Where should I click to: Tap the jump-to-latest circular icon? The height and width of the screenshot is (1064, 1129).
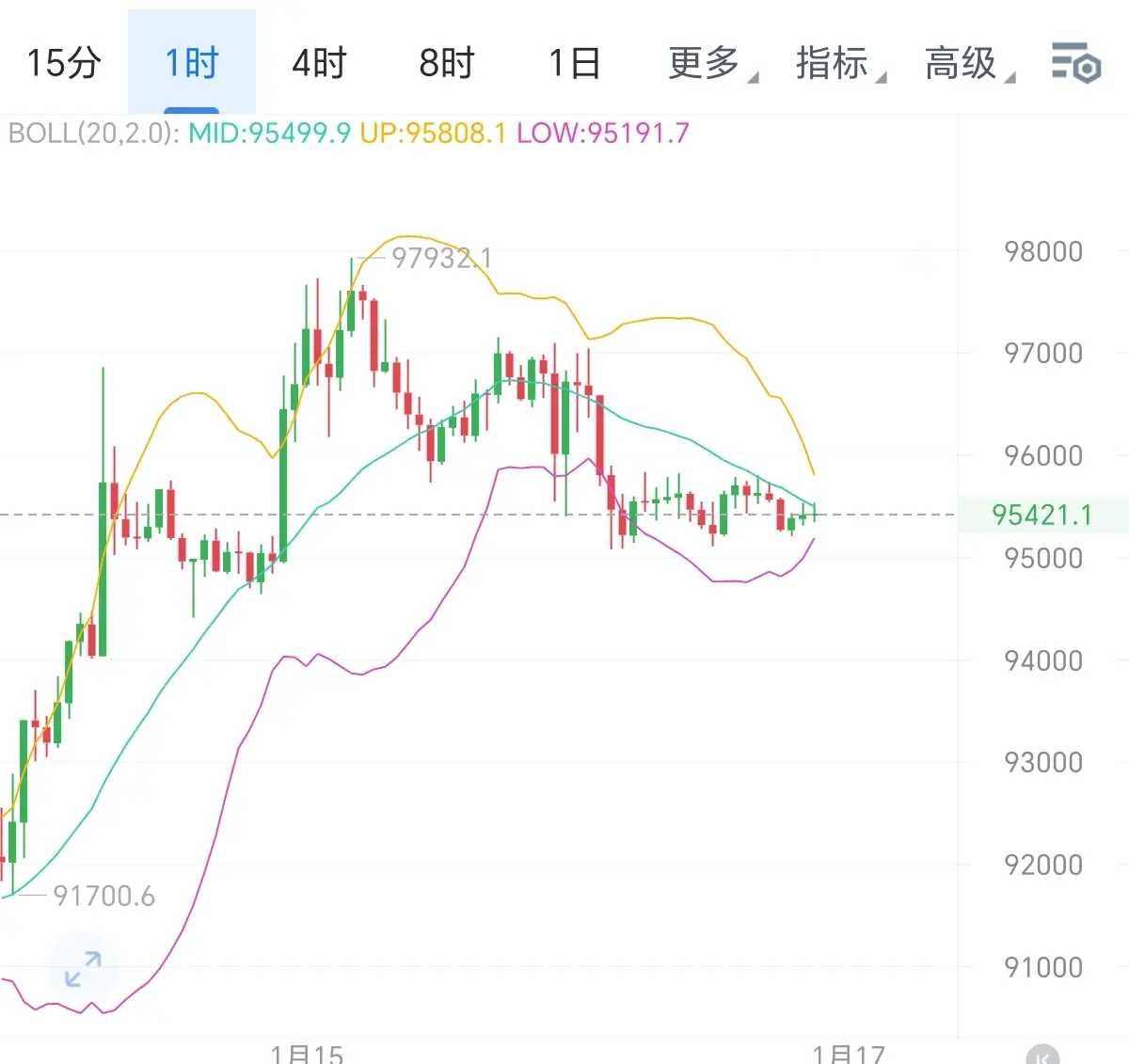1042,1056
